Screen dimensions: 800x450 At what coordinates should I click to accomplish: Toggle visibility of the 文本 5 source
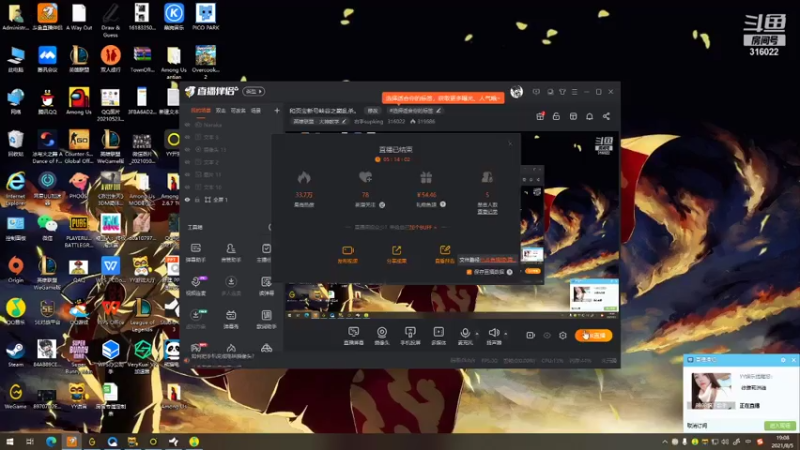(187, 137)
